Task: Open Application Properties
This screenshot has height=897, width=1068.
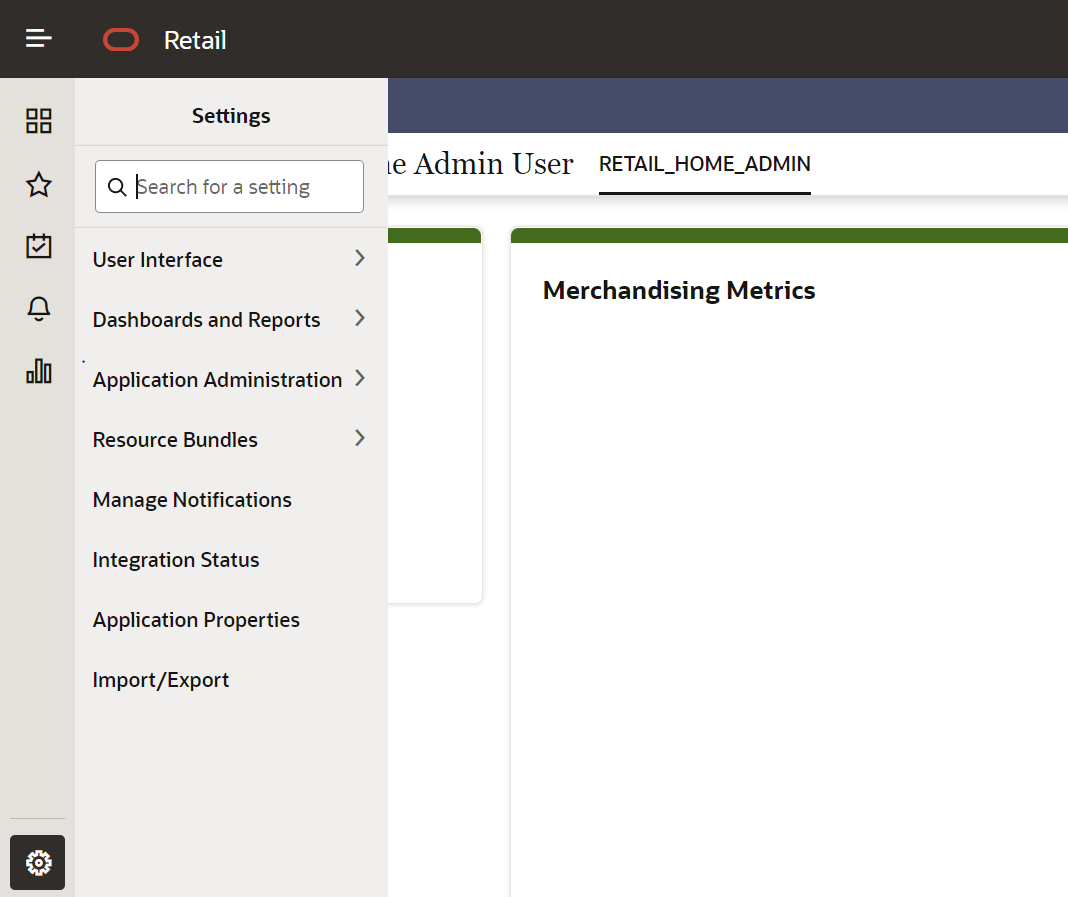Action: 196,619
